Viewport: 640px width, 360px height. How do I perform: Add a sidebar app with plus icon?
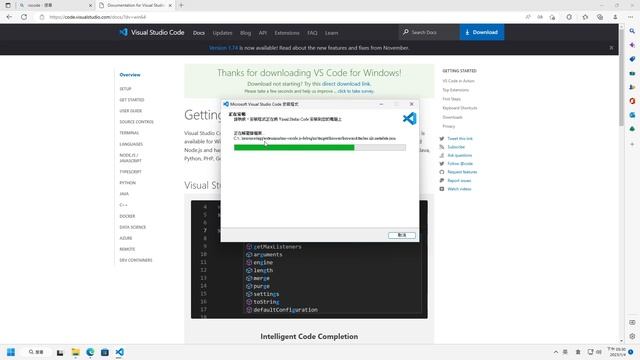pyautogui.click(x=632, y=144)
